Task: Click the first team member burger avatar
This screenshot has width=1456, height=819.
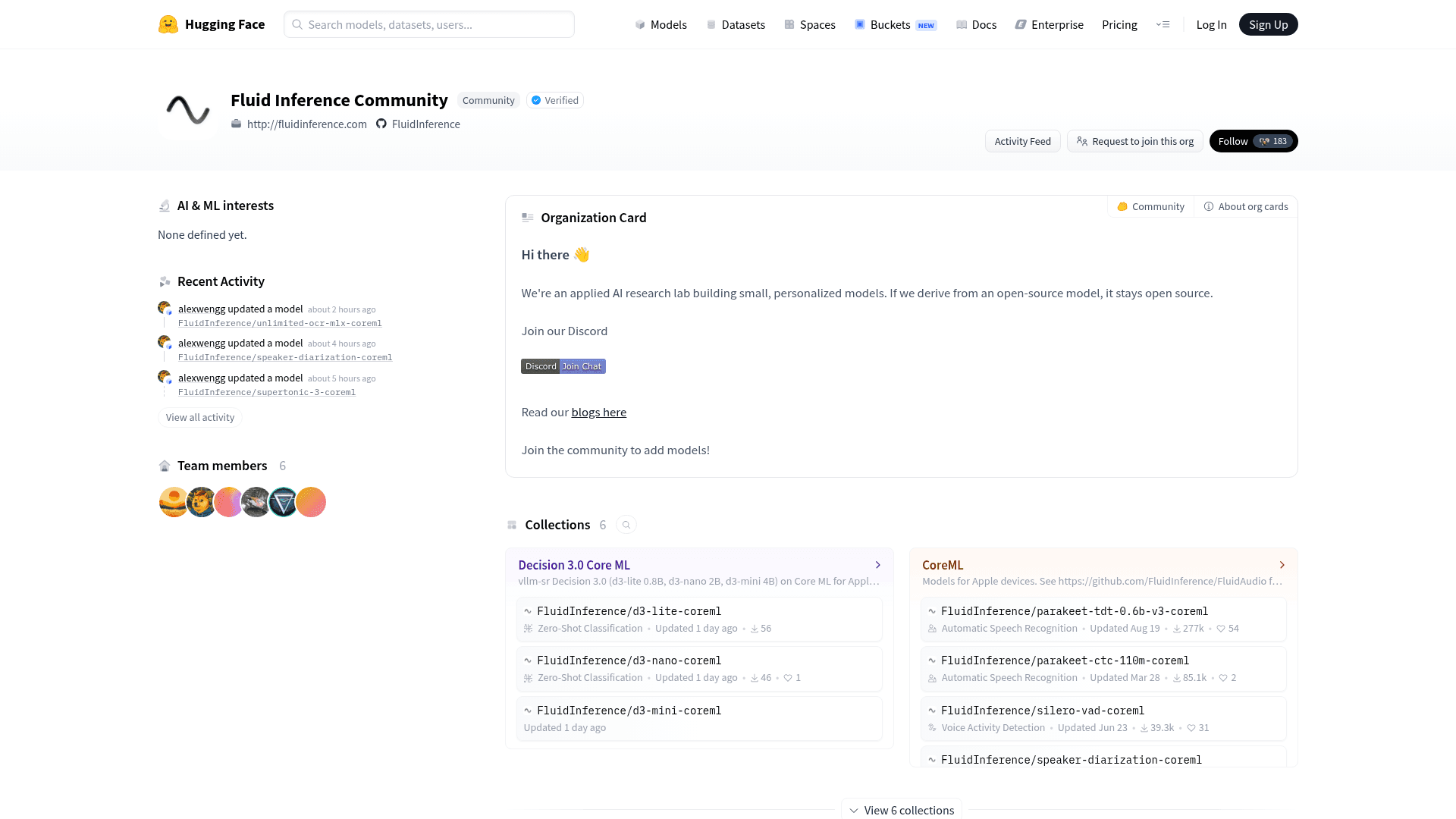Action: coord(174,502)
